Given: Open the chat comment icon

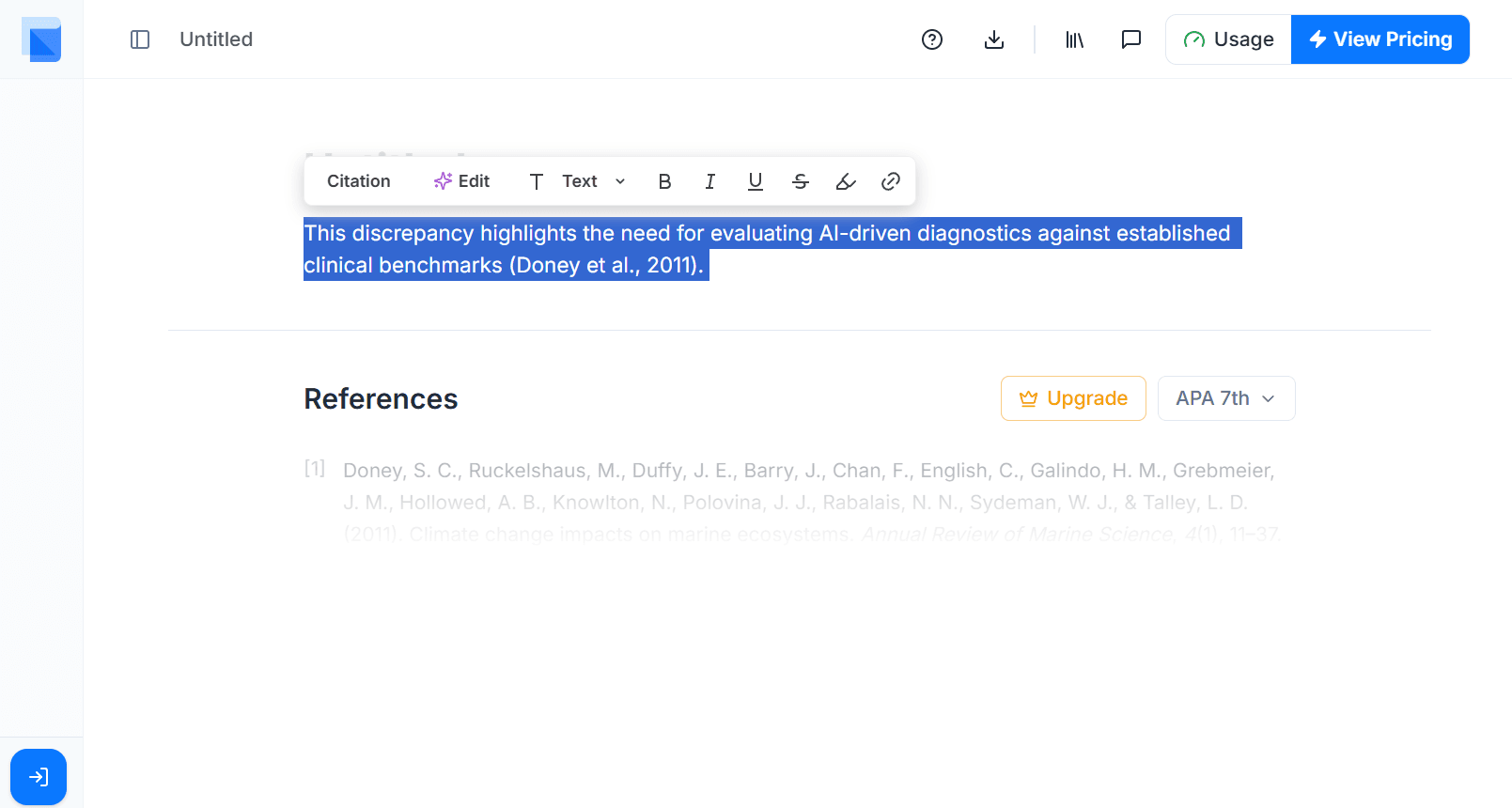Looking at the screenshot, I should tap(1130, 39).
